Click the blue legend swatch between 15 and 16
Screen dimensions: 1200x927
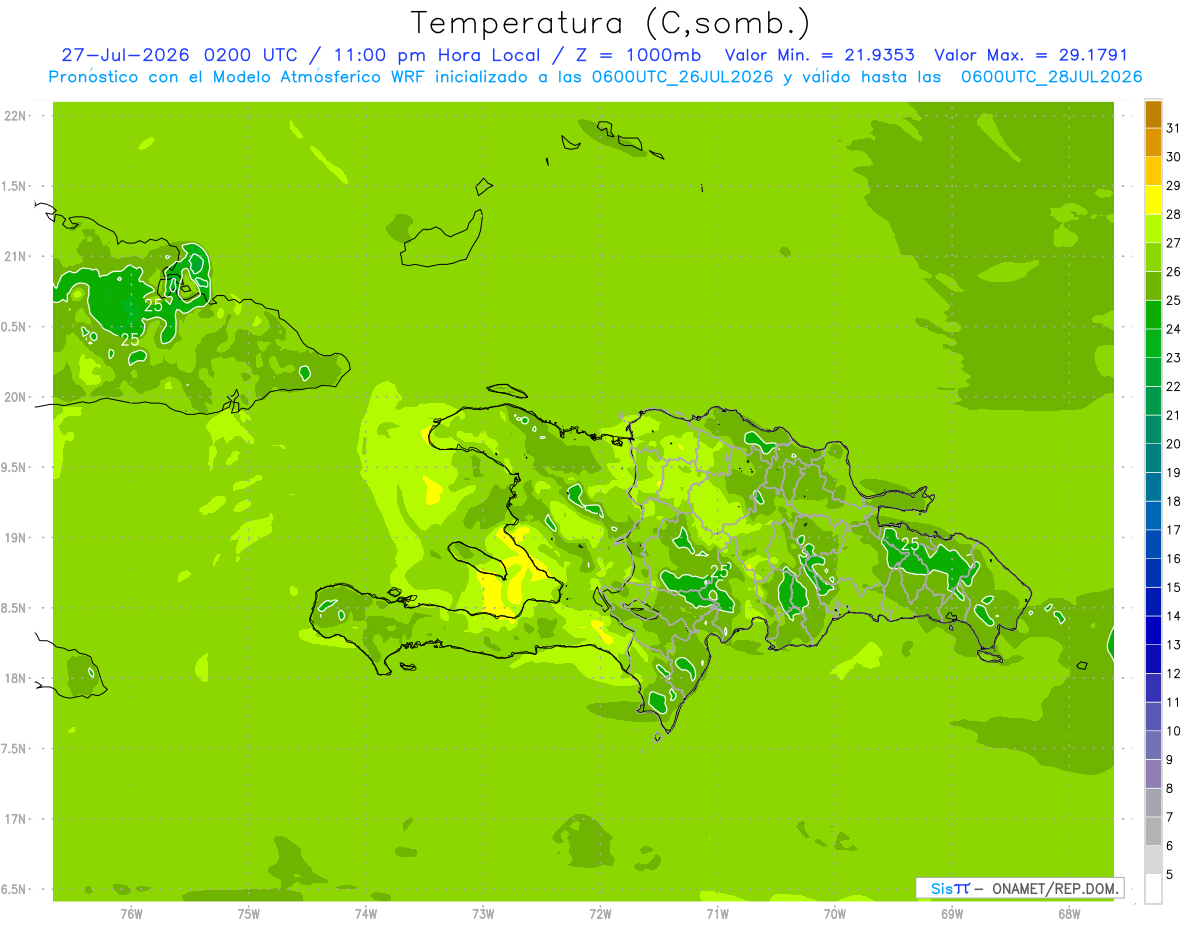[x=1153, y=573]
